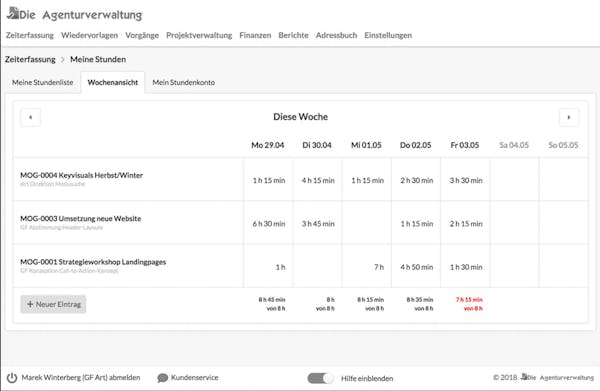Go to the previous week arrow
The width and height of the screenshot is (600, 391).
coord(31,117)
